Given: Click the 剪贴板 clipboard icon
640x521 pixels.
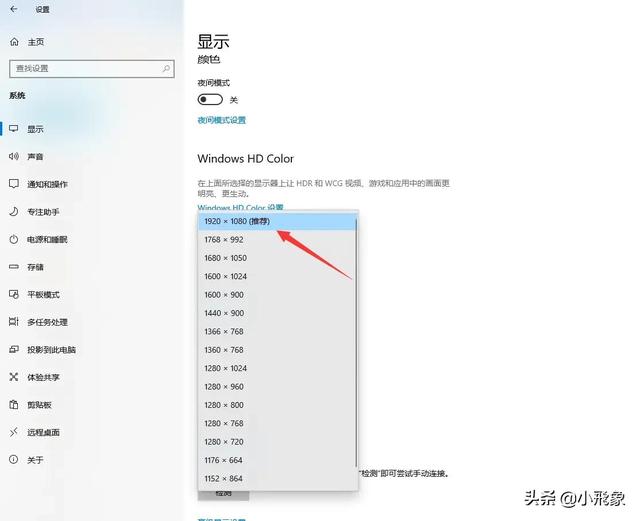Looking at the screenshot, I should [x=14, y=405].
